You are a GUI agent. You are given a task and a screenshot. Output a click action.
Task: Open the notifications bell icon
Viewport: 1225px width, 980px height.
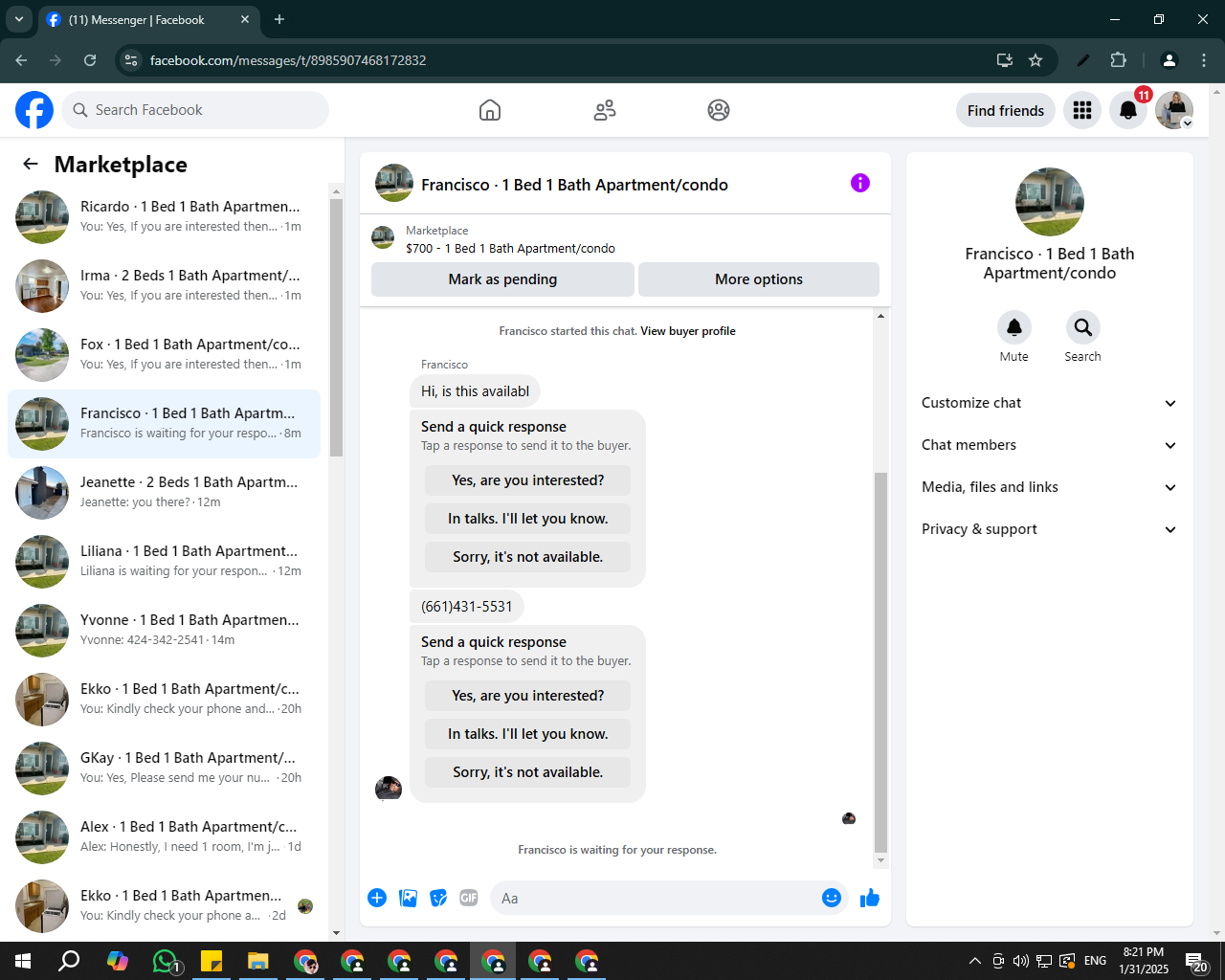coord(1128,110)
